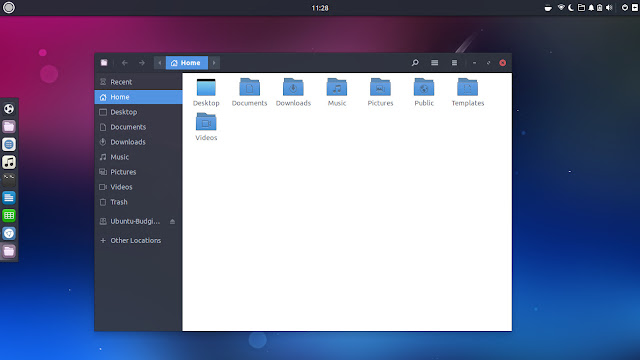Select the Documents folder icon in main pane
640x360 pixels.
coord(249,87)
